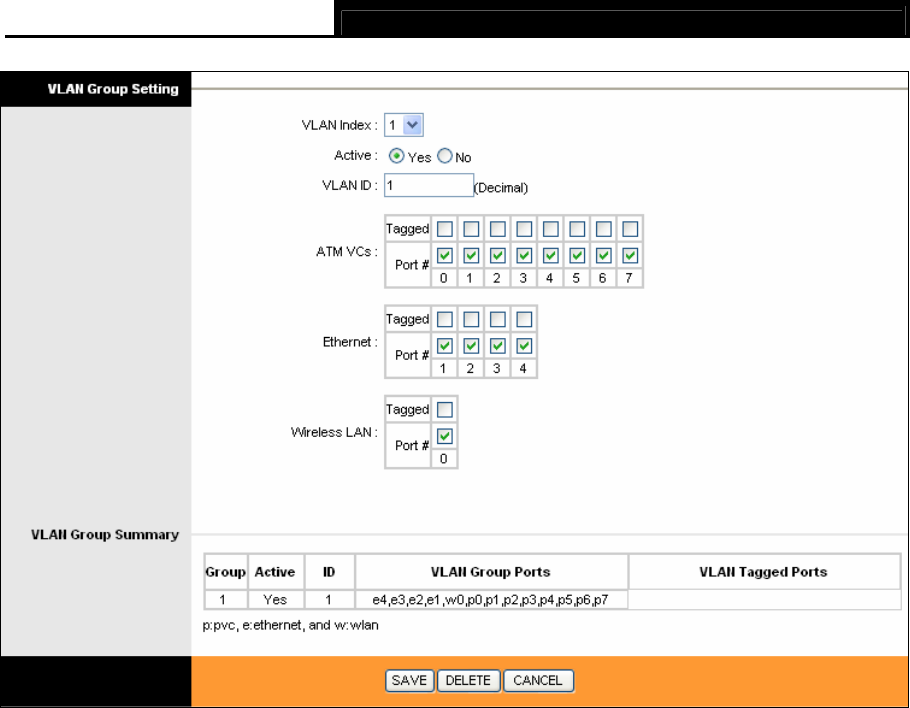This screenshot has width=910, height=708.
Task: Click the 'VLAN Tagged Ports' column header
Action: pyautogui.click(x=764, y=572)
